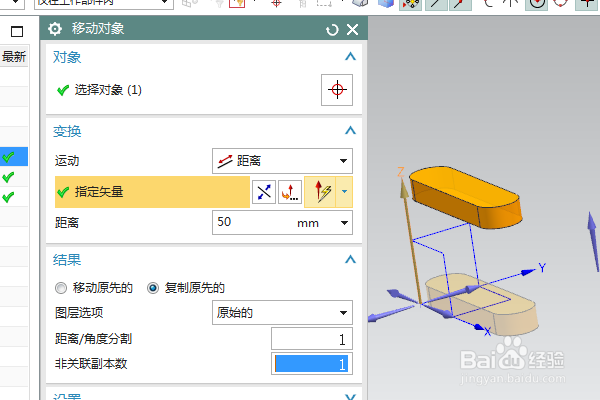Open the vector dialog icon
Image resolution: width=600 pixels, height=400 pixels.
pyautogui.click(x=290, y=192)
